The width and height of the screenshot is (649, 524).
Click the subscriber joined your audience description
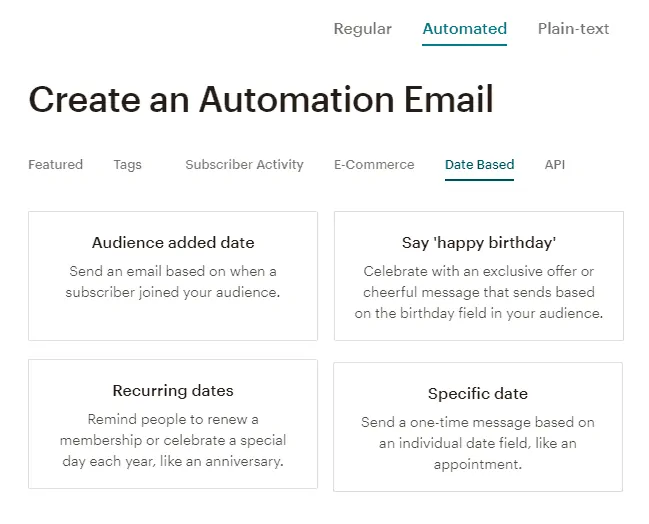coord(173,281)
